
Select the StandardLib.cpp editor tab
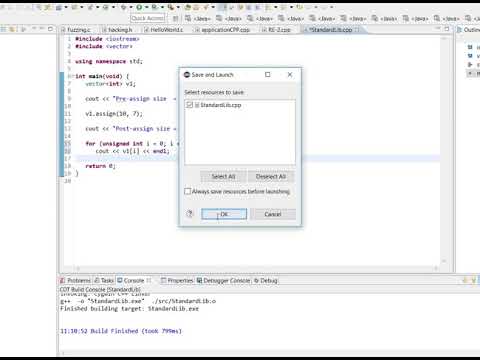[331, 30]
